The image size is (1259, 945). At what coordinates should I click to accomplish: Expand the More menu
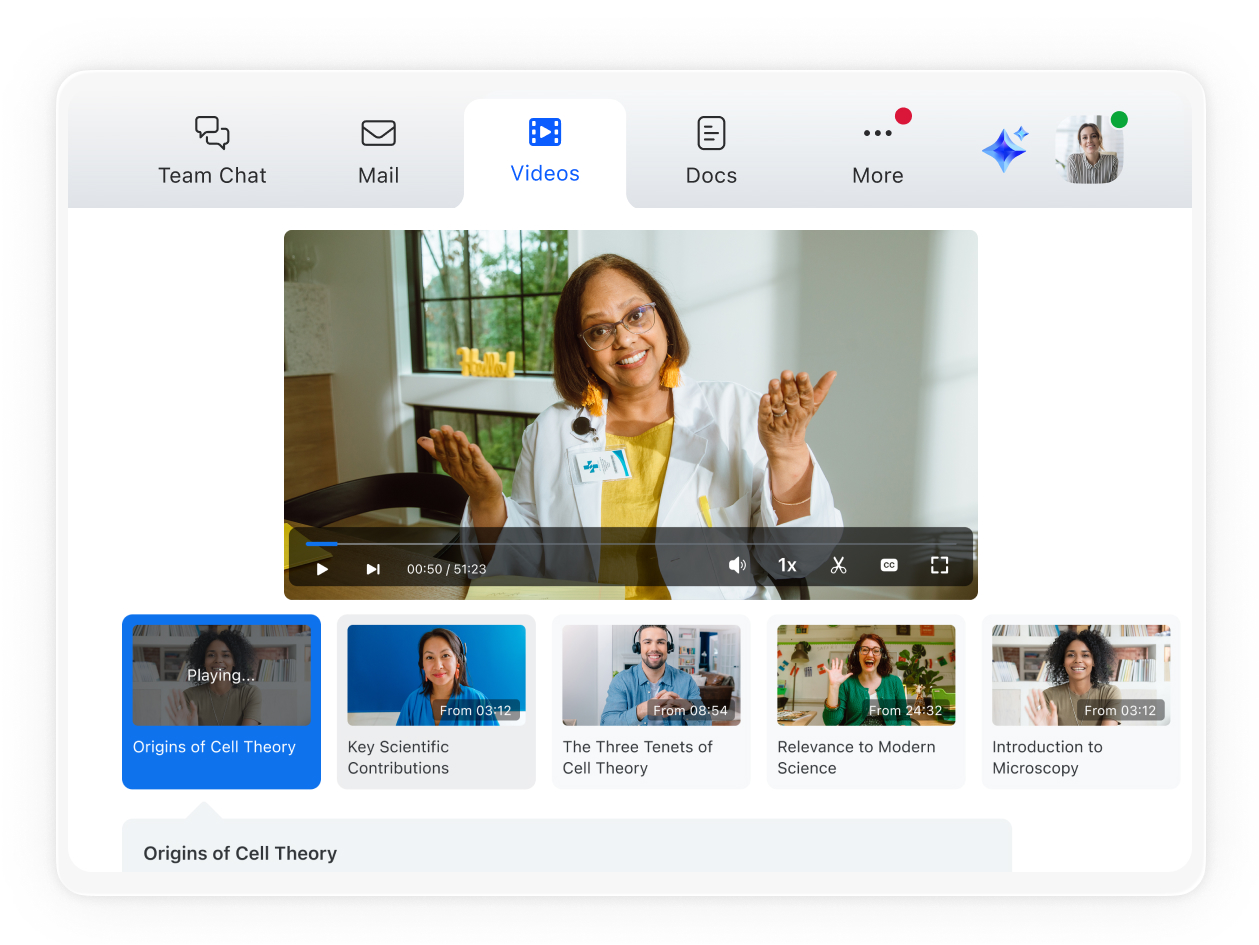[877, 152]
